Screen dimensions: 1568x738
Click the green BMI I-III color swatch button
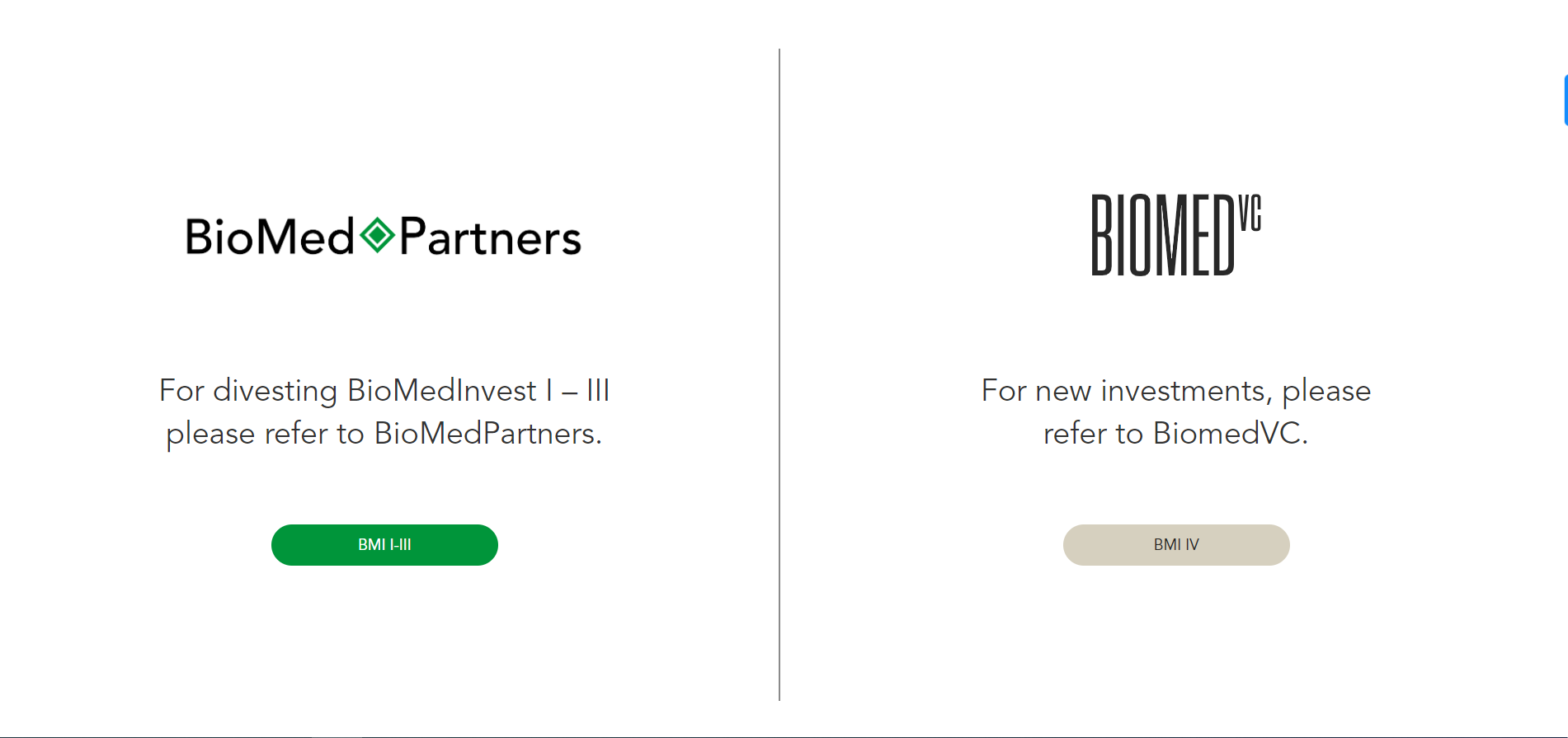click(384, 544)
